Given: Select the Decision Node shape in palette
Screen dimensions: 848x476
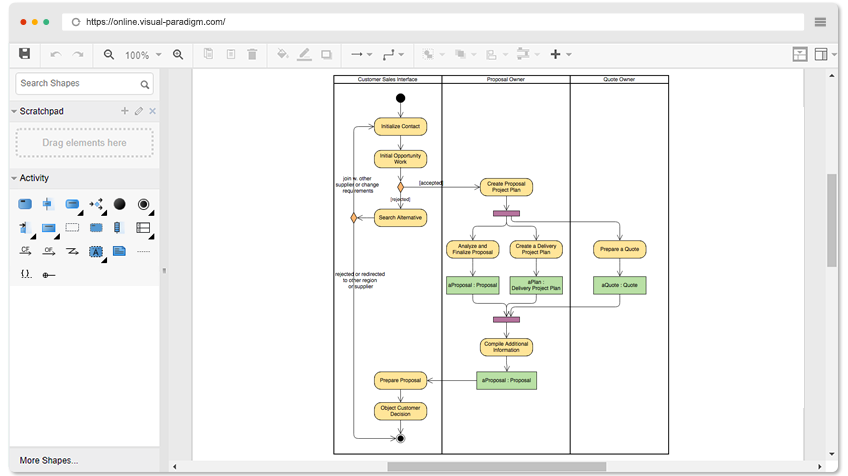Looking at the screenshot, I should tap(96, 204).
